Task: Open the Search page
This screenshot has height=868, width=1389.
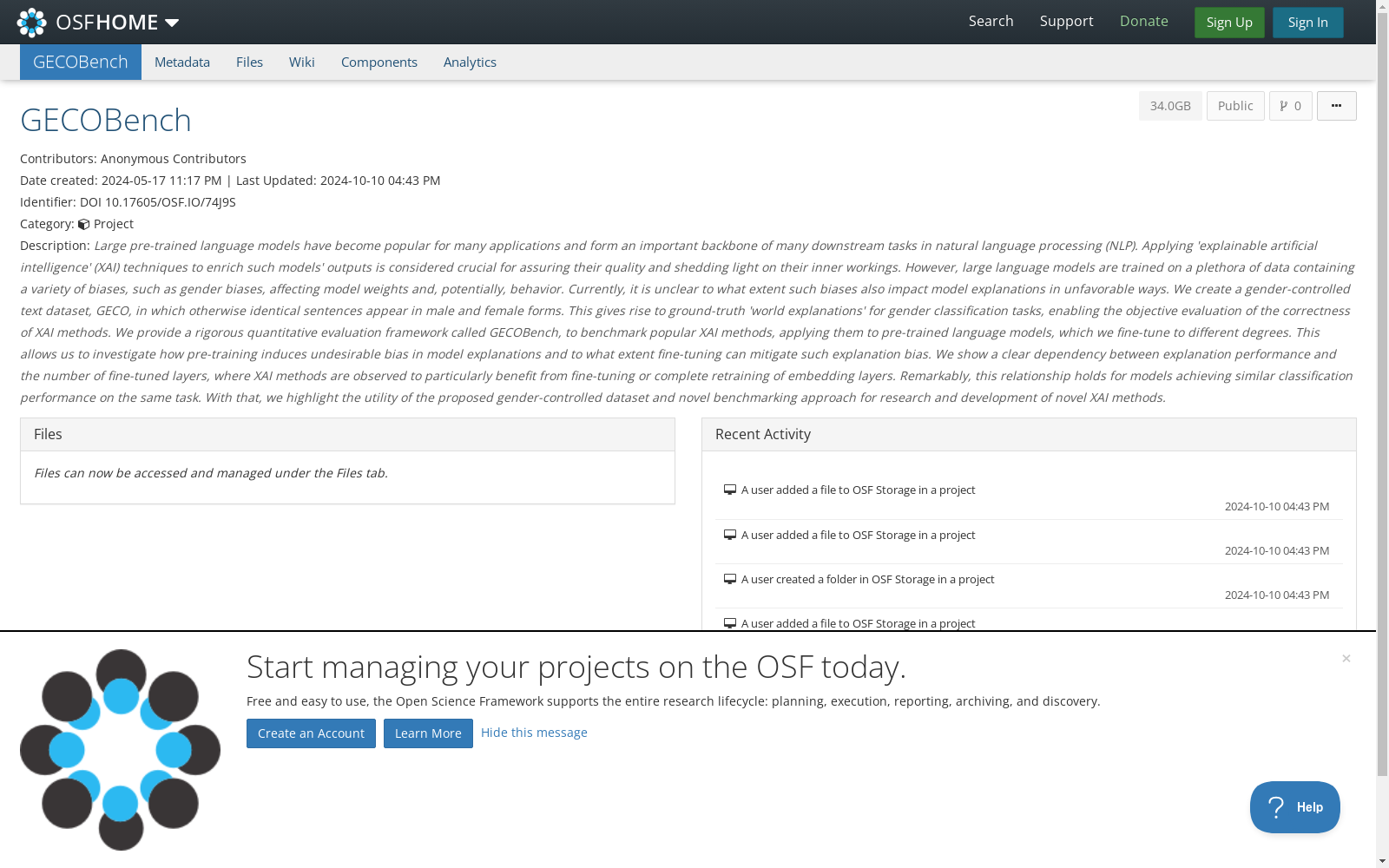Action: (991, 22)
